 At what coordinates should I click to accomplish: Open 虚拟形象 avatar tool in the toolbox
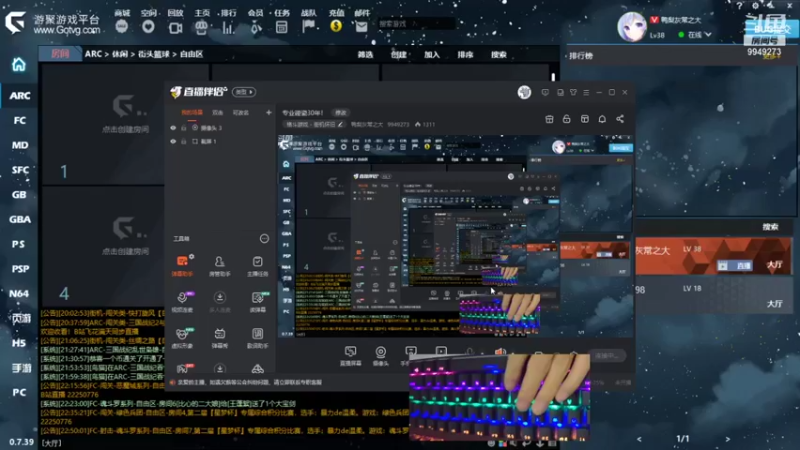coord(182,338)
